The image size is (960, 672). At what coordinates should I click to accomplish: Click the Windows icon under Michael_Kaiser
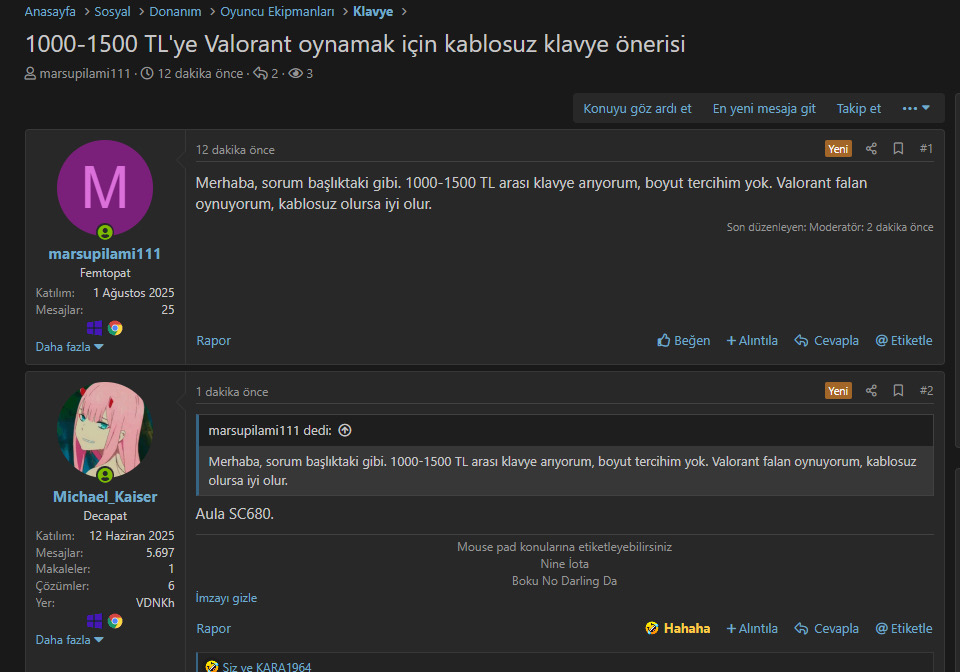pyautogui.click(x=94, y=621)
